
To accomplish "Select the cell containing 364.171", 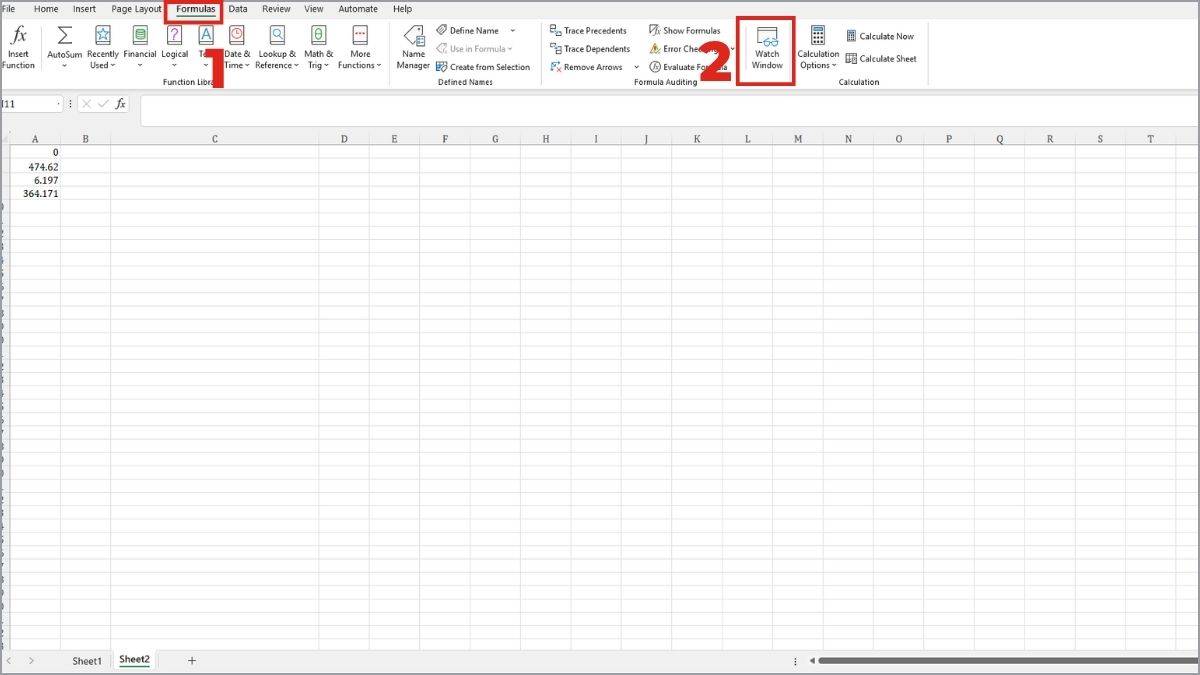I will pos(35,194).
